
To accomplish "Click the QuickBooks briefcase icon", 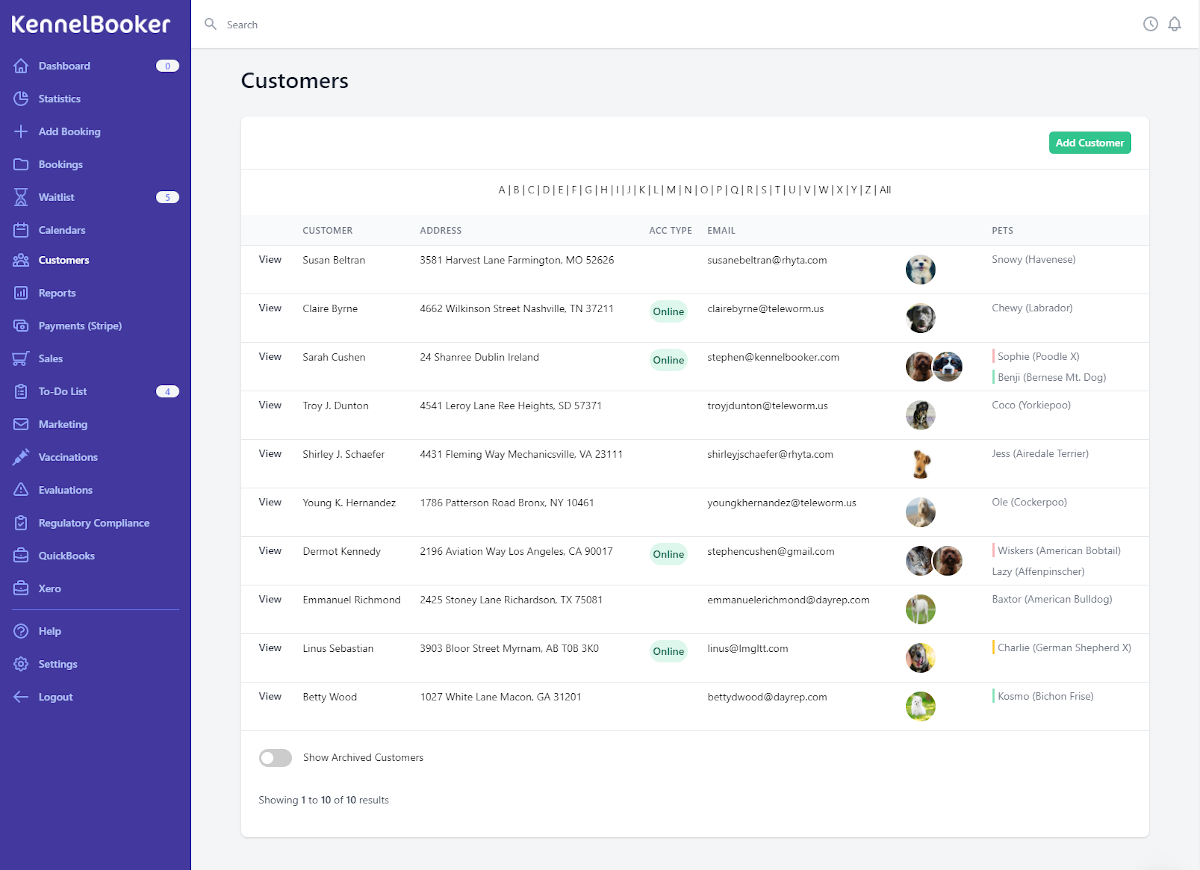I will tap(20, 556).
